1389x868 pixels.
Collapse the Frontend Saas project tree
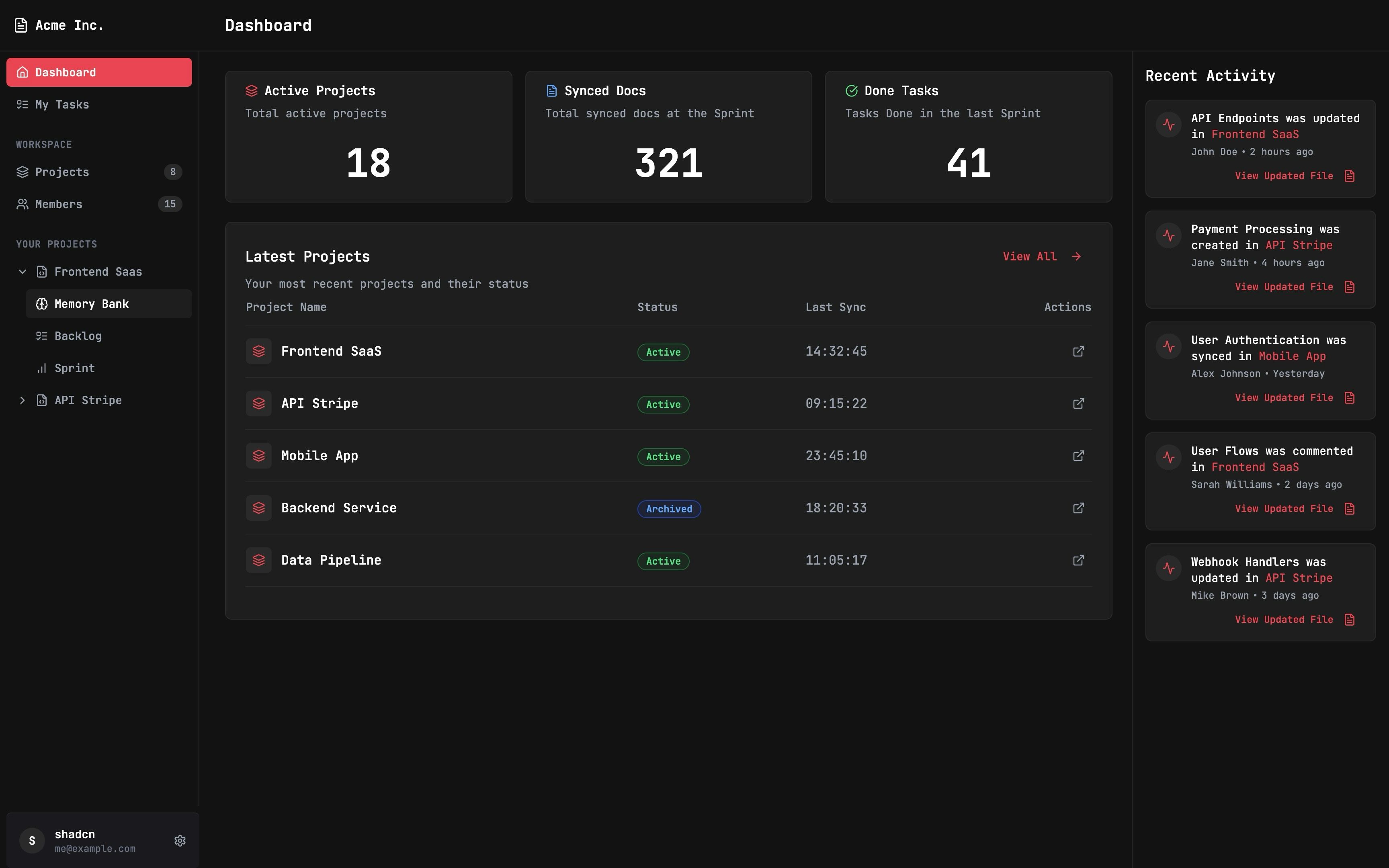(x=22, y=272)
